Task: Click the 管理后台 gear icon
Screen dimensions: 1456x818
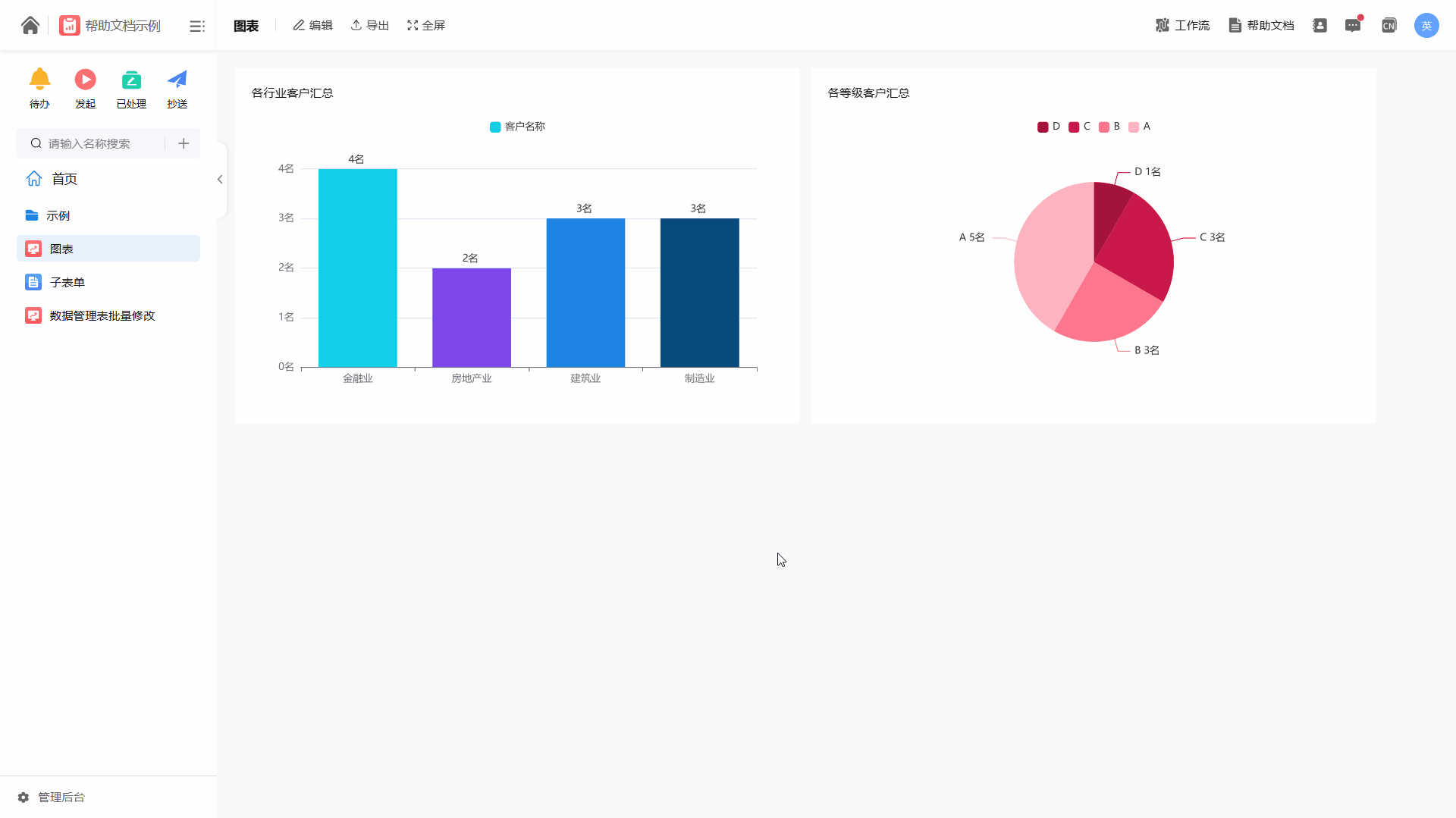Action: [24, 798]
